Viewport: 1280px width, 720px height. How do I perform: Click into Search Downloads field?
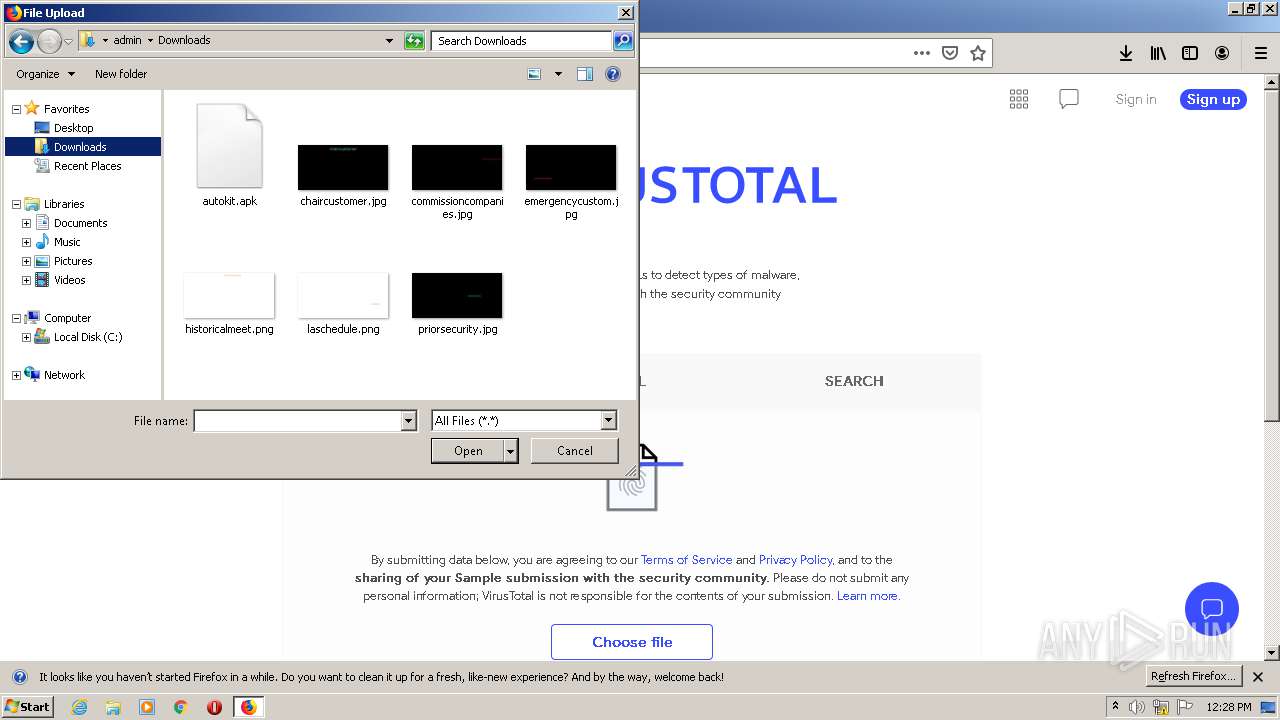522,41
